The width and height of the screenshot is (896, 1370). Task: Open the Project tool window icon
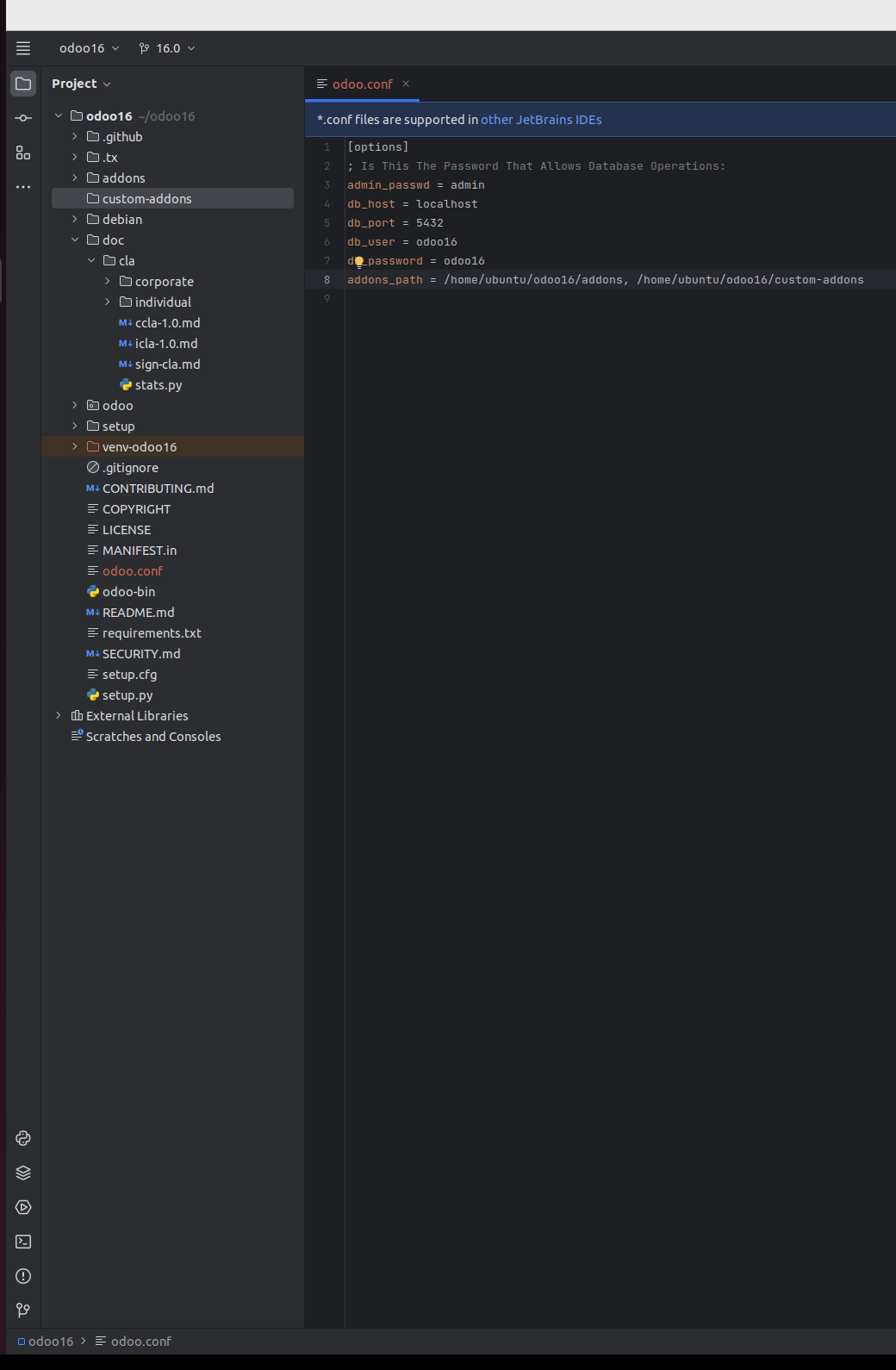23,84
